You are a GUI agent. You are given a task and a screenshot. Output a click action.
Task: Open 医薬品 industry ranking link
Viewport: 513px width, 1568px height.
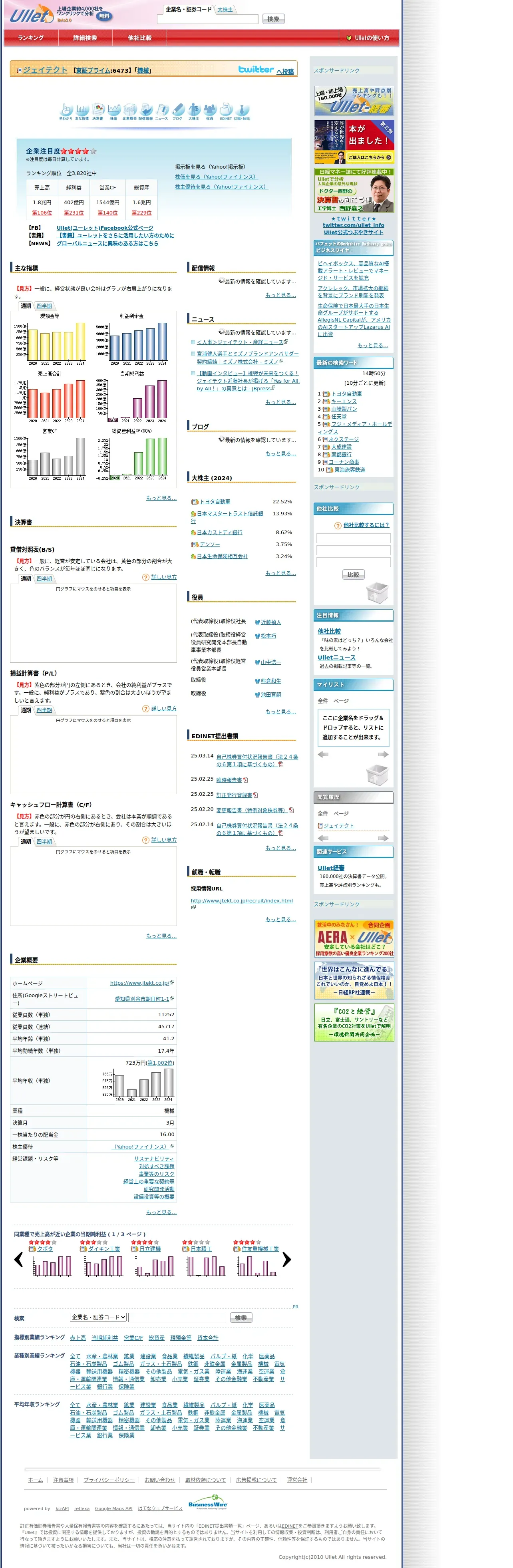click(266, 1356)
